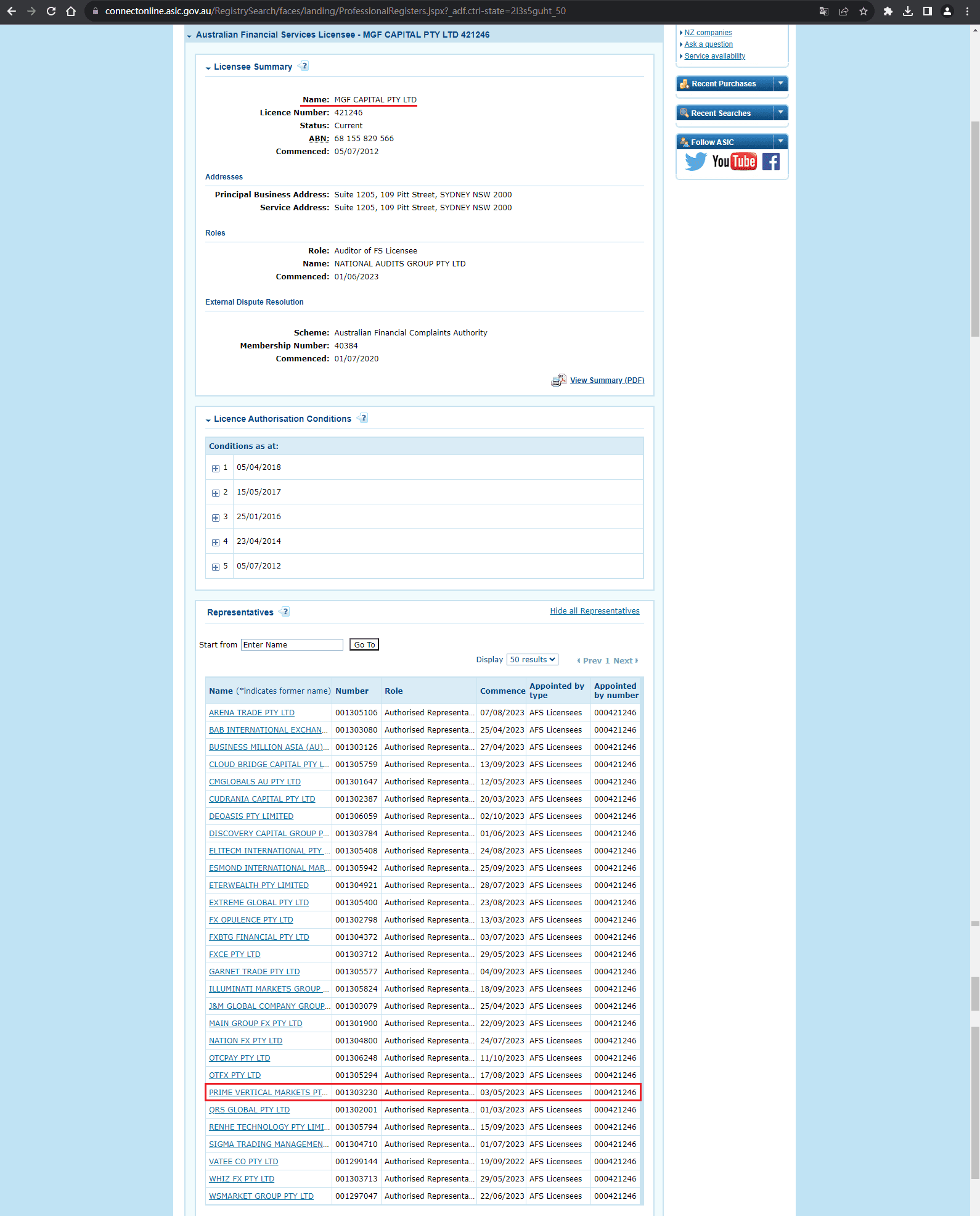Open PRIME VERTICAL MARKETS representative link
The image size is (980, 1216).
[268, 1092]
